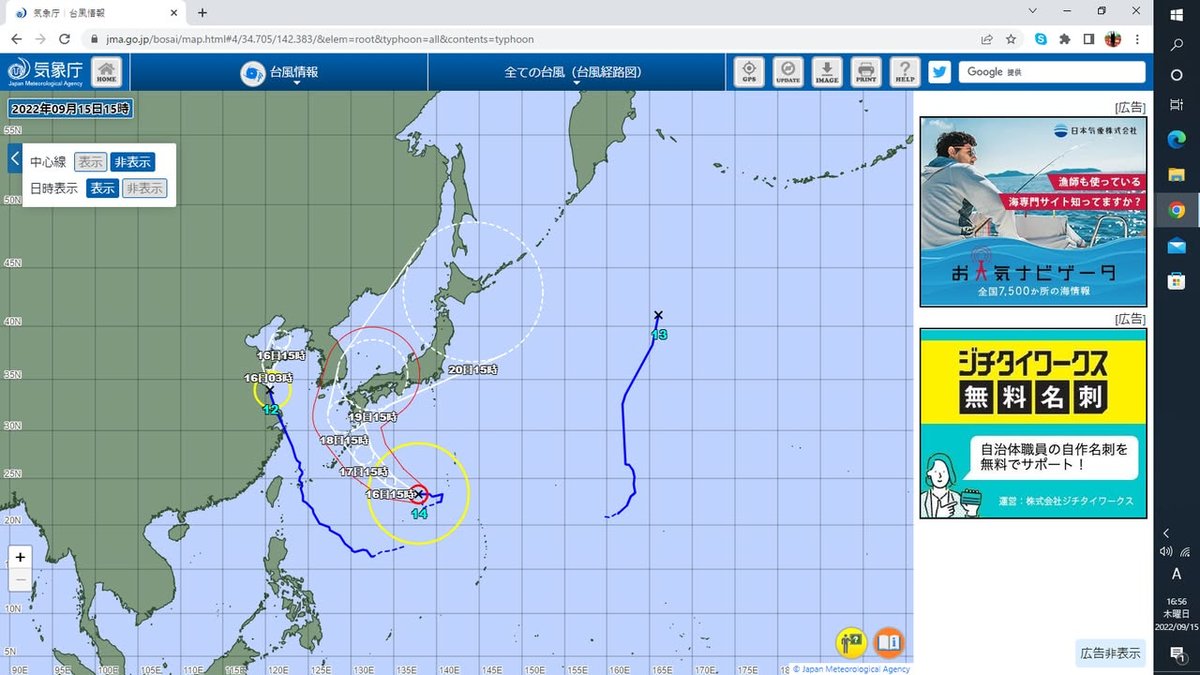Click the yellow teacher guide icon

pyautogui.click(x=851, y=641)
